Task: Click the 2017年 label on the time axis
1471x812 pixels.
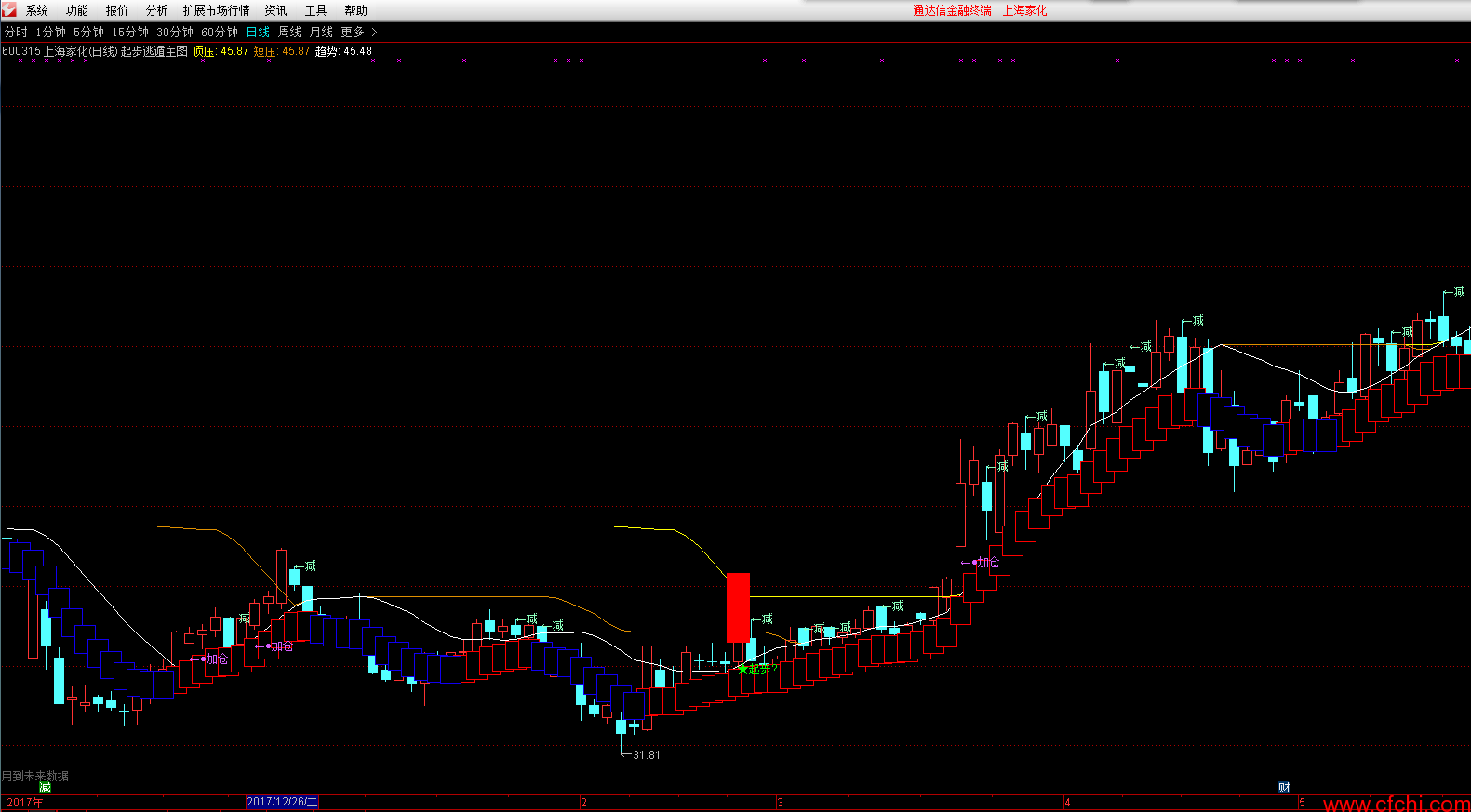Action: 25,803
